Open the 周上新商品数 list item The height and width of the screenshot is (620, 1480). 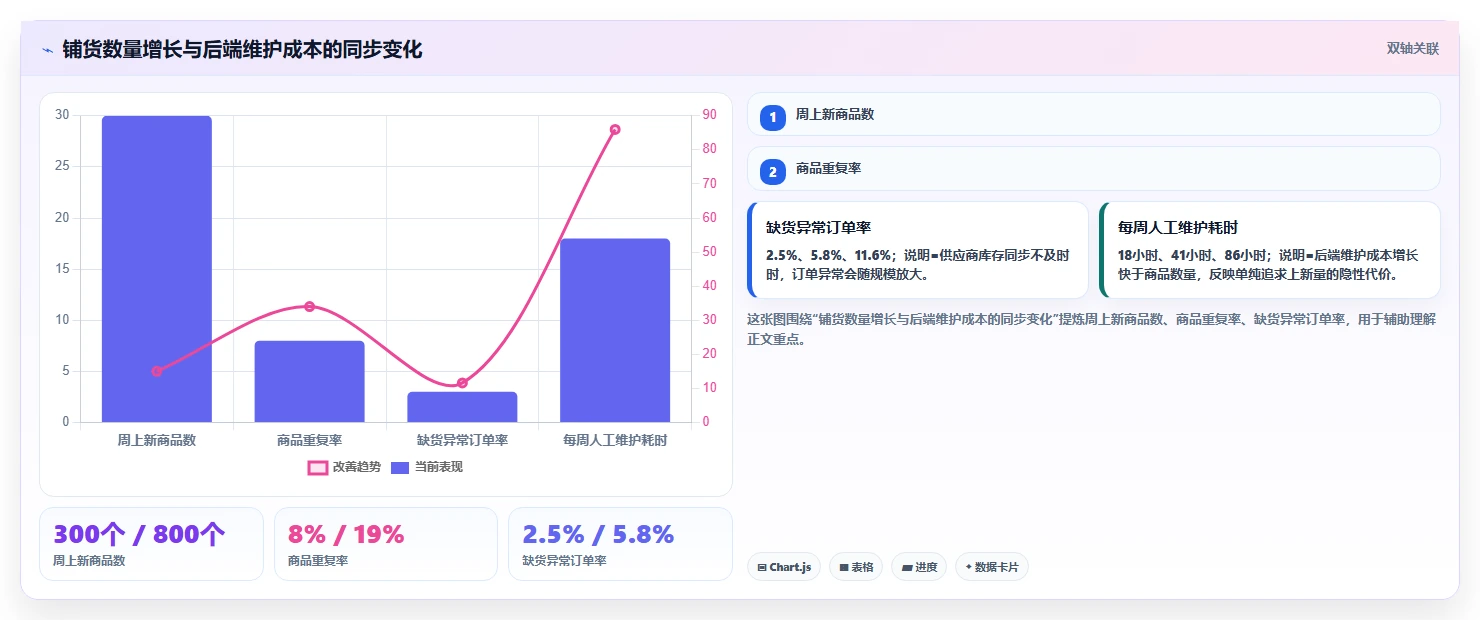point(1094,114)
